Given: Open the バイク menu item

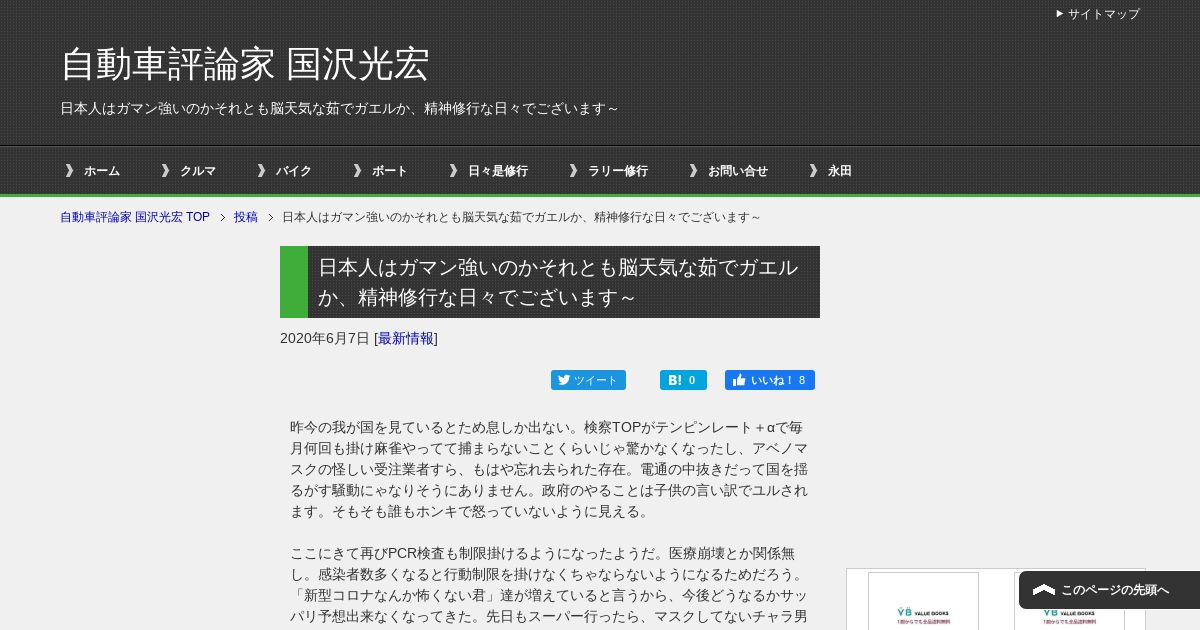Looking at the screenshot, I should click(284, 171).
